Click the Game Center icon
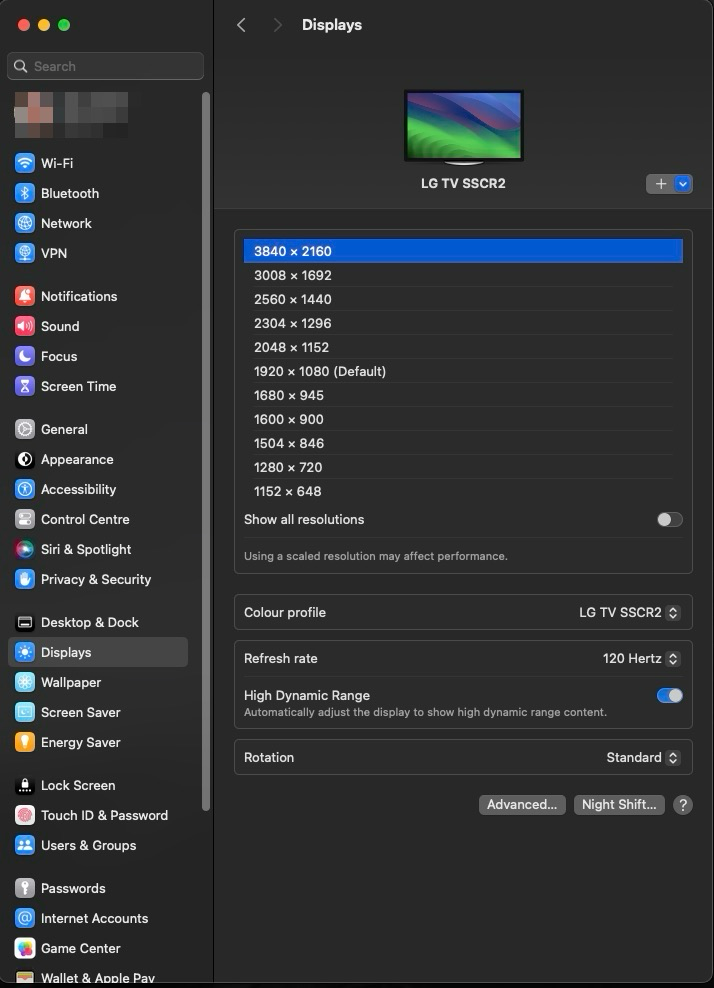 25,948
